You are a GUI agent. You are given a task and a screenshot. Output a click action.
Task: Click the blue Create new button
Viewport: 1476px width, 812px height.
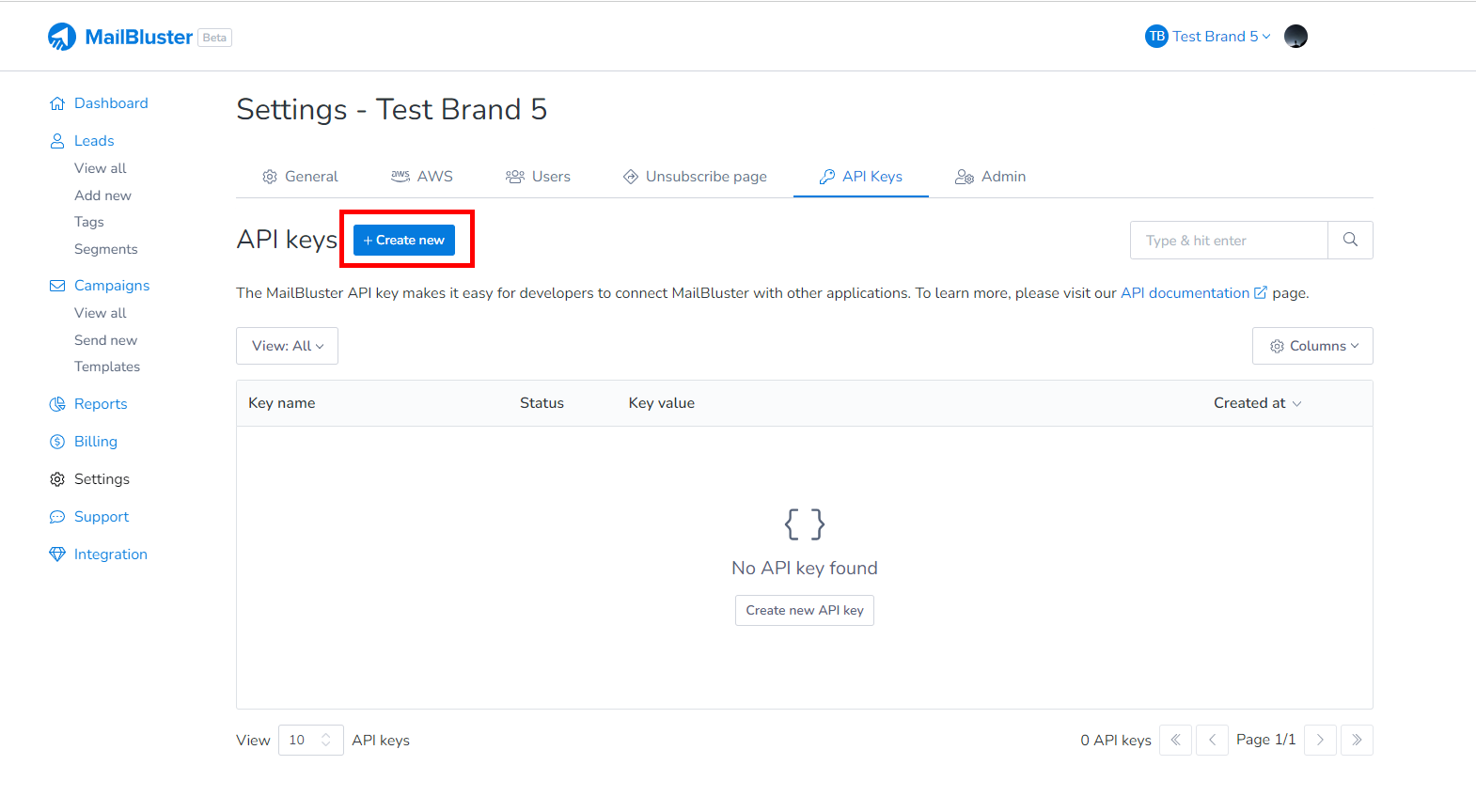point(404,241)
